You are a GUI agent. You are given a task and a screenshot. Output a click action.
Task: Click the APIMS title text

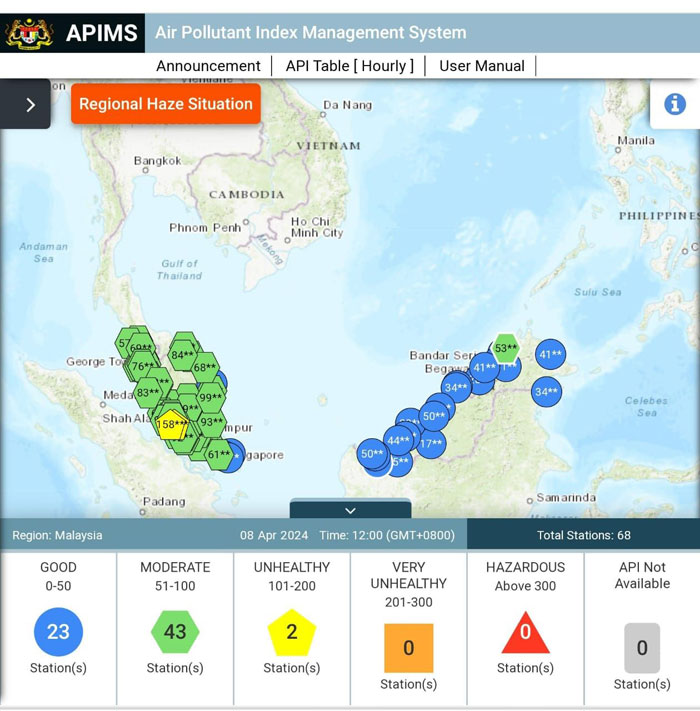(x=102, y=33)
